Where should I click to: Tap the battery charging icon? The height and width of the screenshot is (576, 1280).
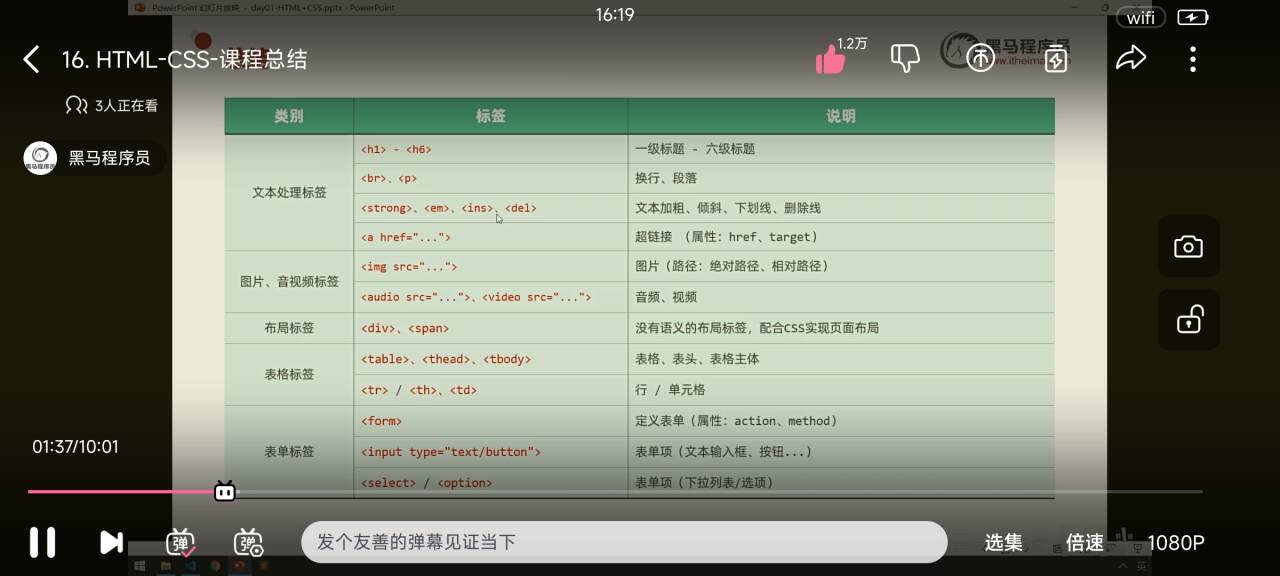1192,17
